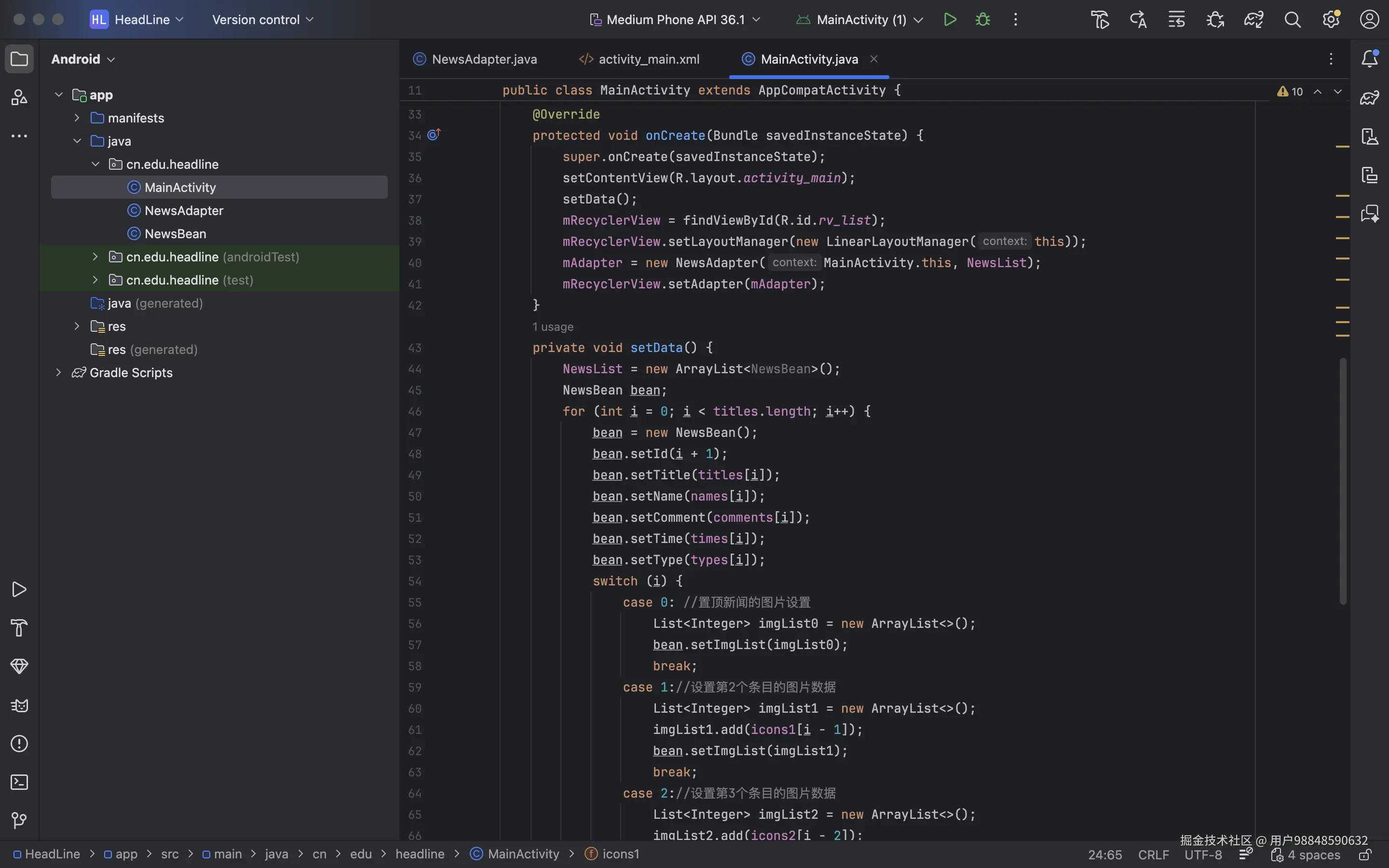The image size is (1389, 868).
Task: Run the app with green play button
Action: tap(949, 19)
